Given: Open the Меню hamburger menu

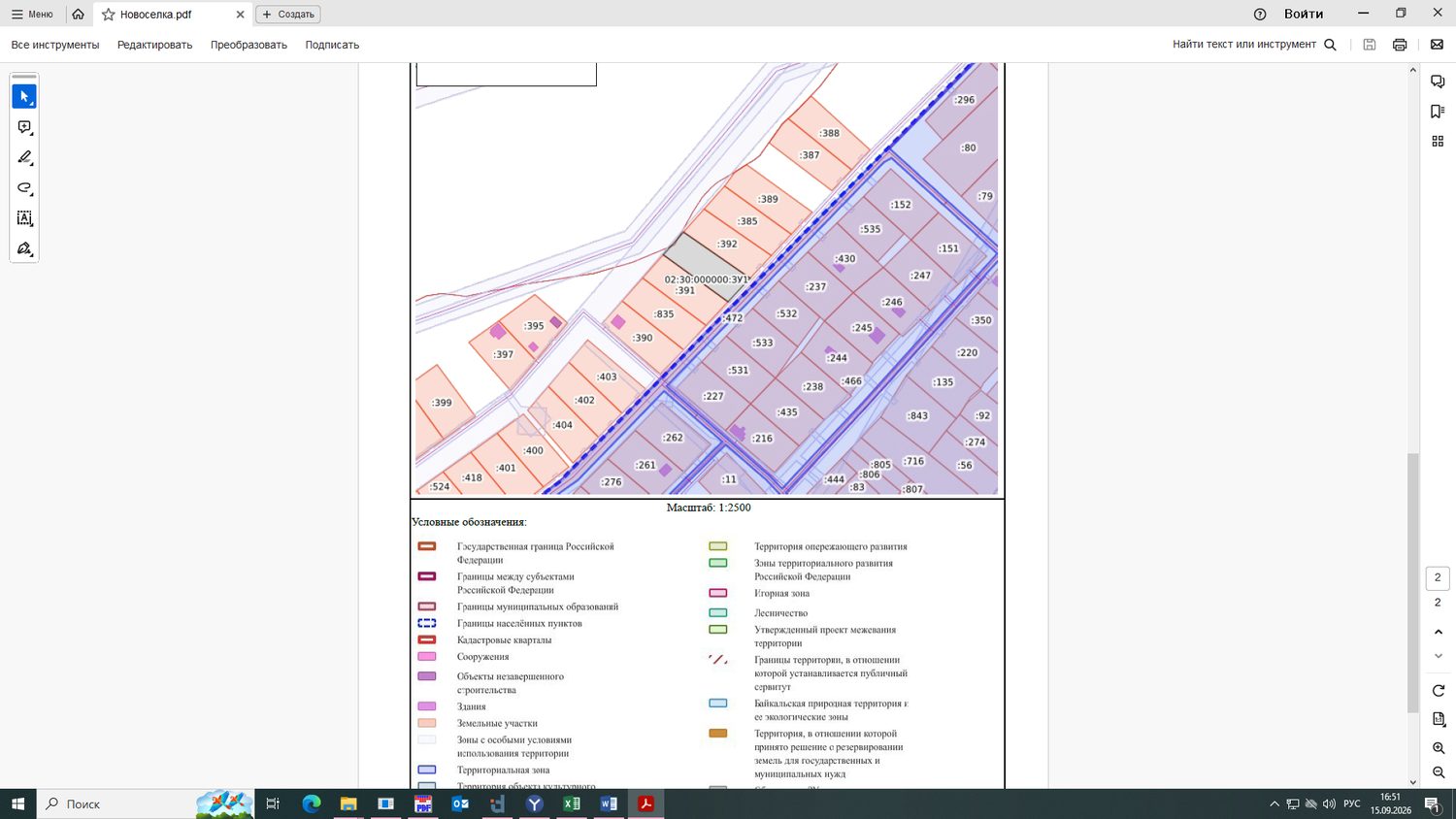Looking at the screenshot, I should tap(32, 15).
